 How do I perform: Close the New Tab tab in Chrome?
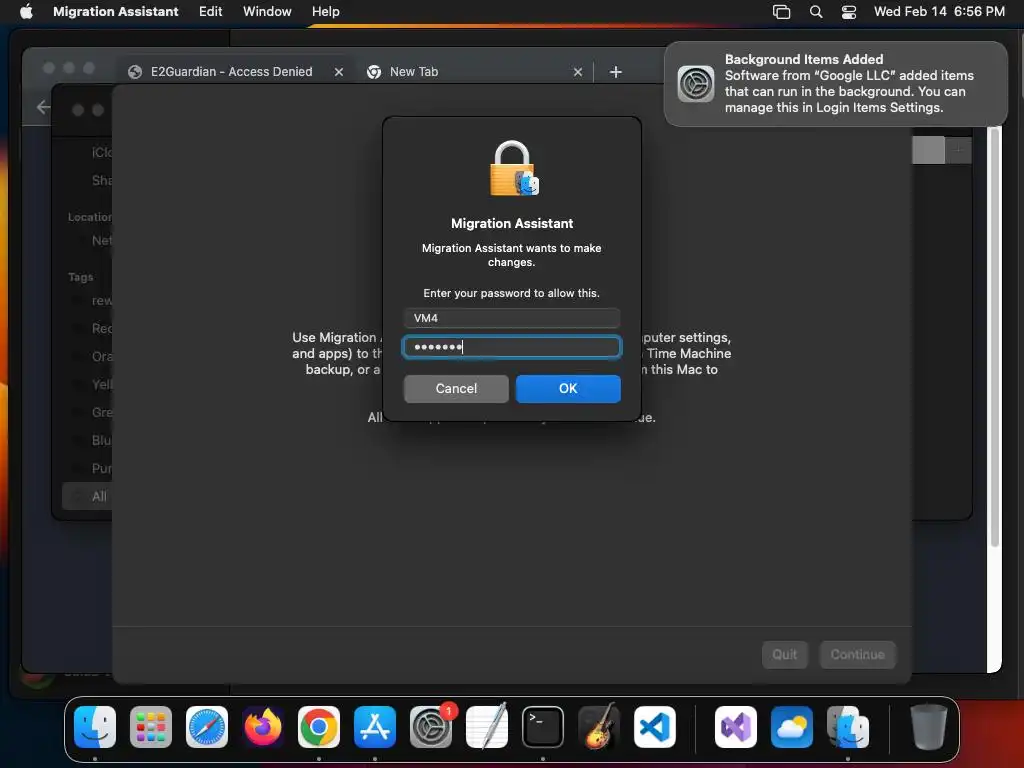(x=578, y=72)
